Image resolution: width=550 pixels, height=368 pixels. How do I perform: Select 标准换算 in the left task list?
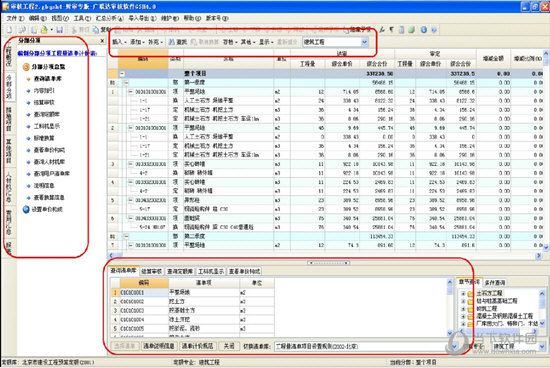(x=44, y=138)
